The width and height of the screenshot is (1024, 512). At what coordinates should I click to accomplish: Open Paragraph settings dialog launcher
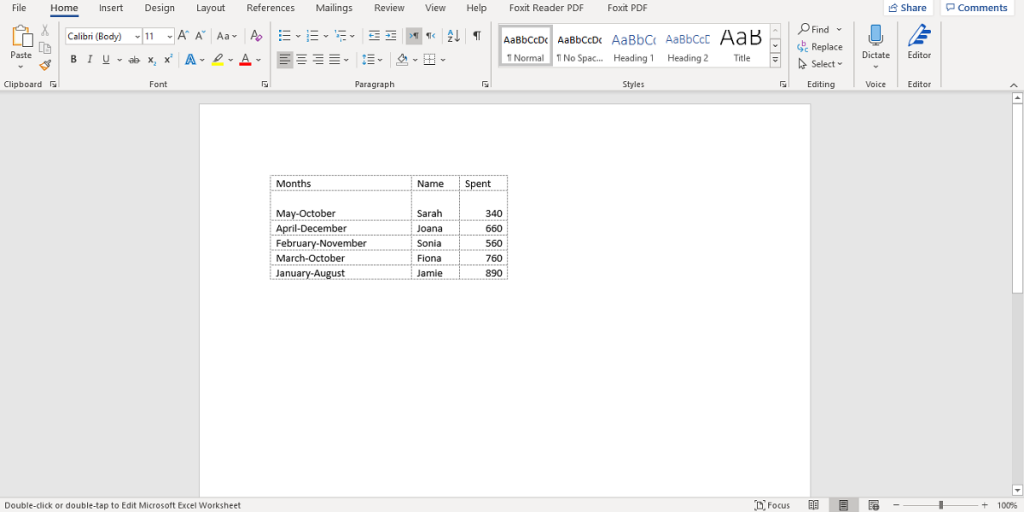click(485, 84)
